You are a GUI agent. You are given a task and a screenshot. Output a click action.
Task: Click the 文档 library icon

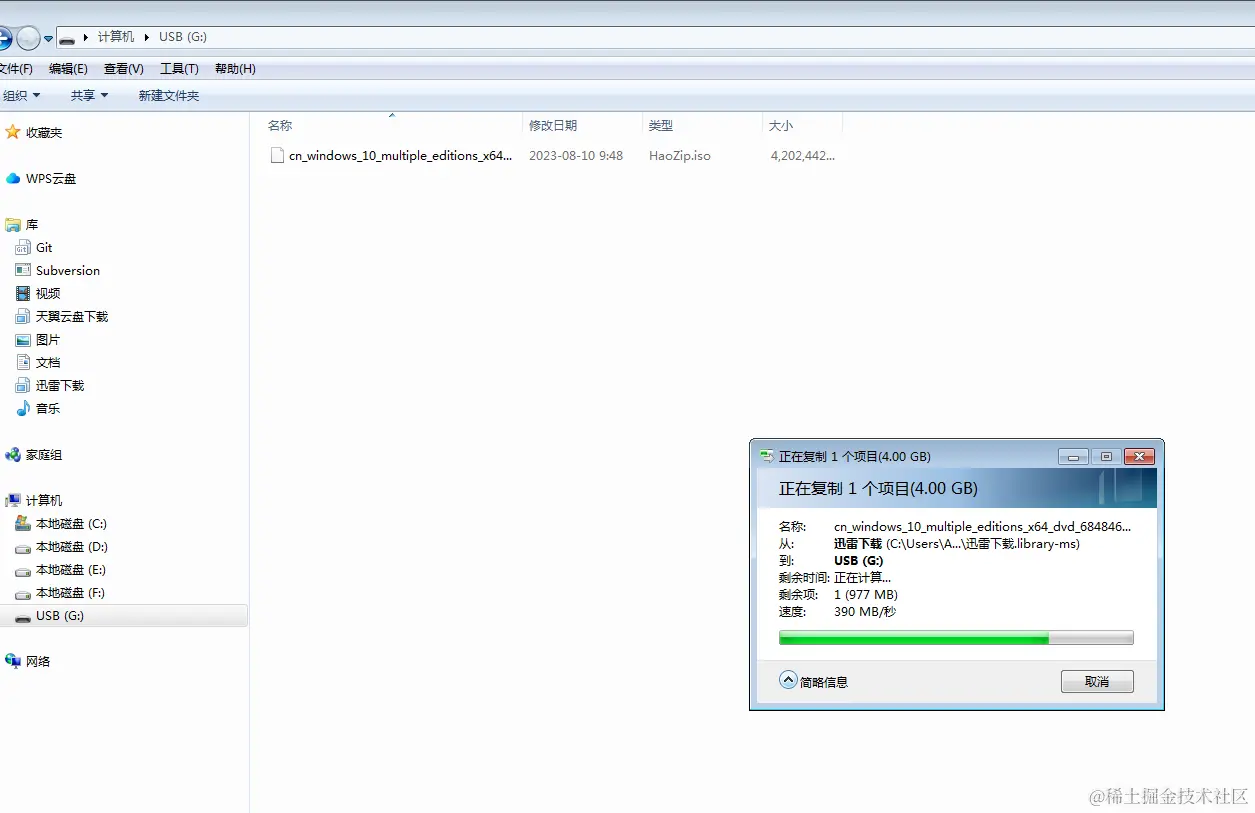pos(23,362)
